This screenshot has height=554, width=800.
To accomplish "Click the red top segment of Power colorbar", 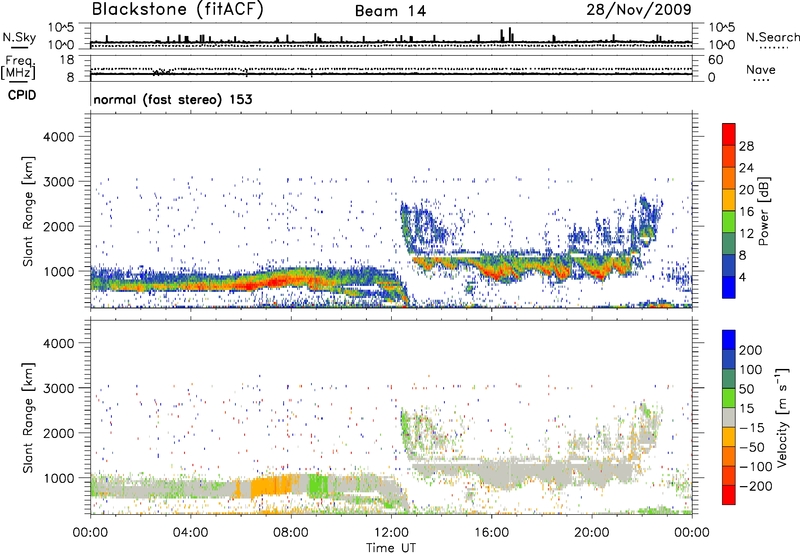I will [729, 135].
